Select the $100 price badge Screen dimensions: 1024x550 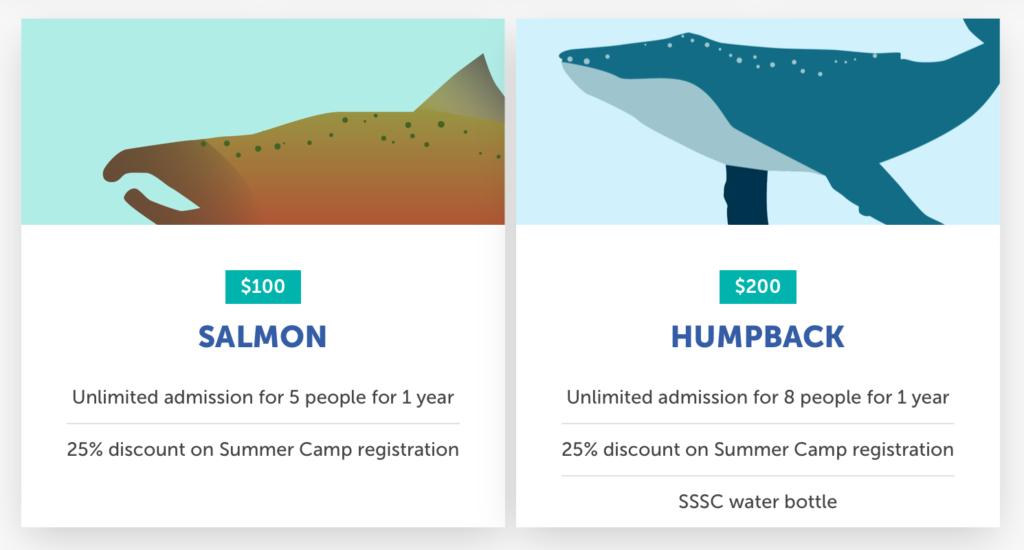coord(263,287)
